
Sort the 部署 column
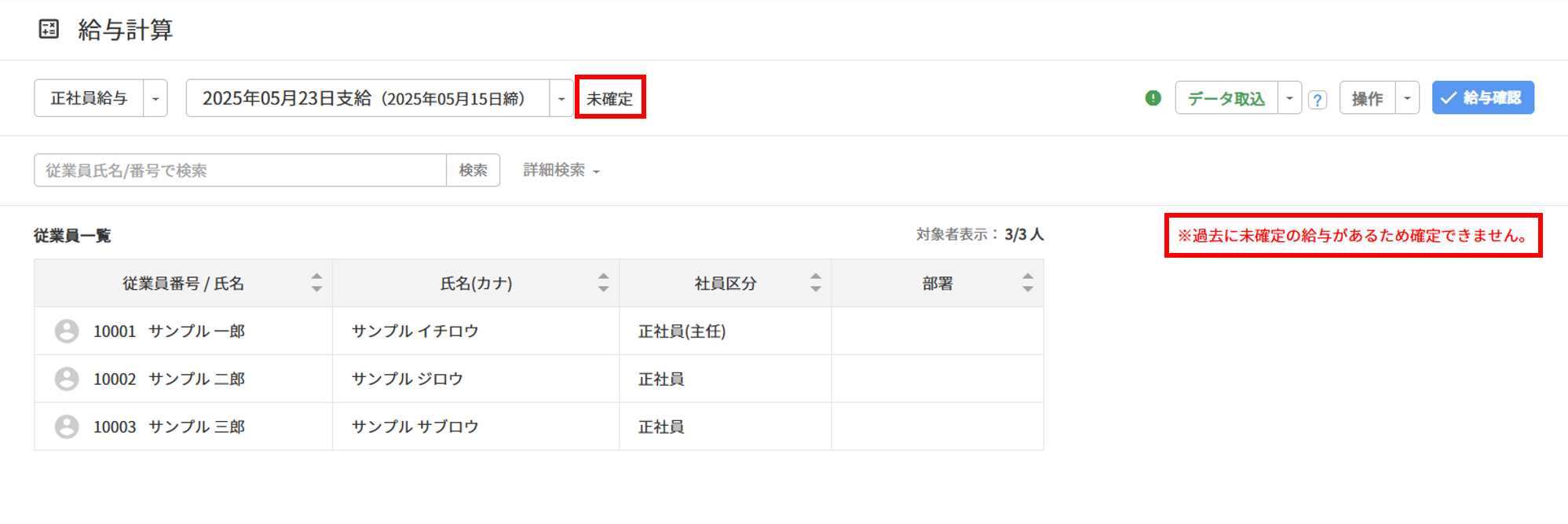(x=1027, y=283)
